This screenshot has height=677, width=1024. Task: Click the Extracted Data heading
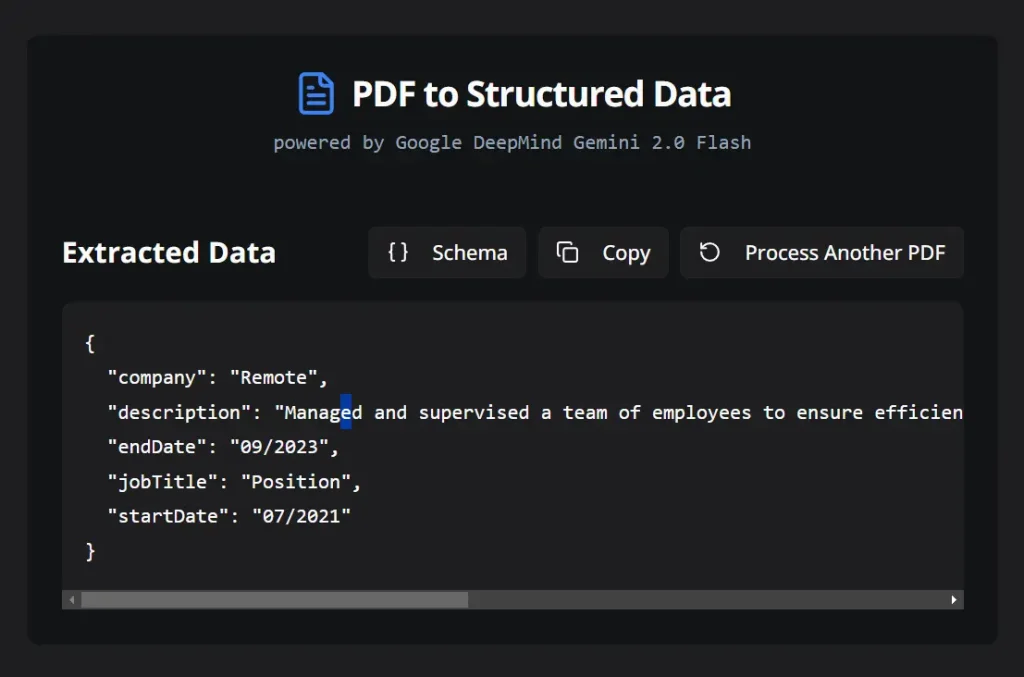(x=169, y=252)
